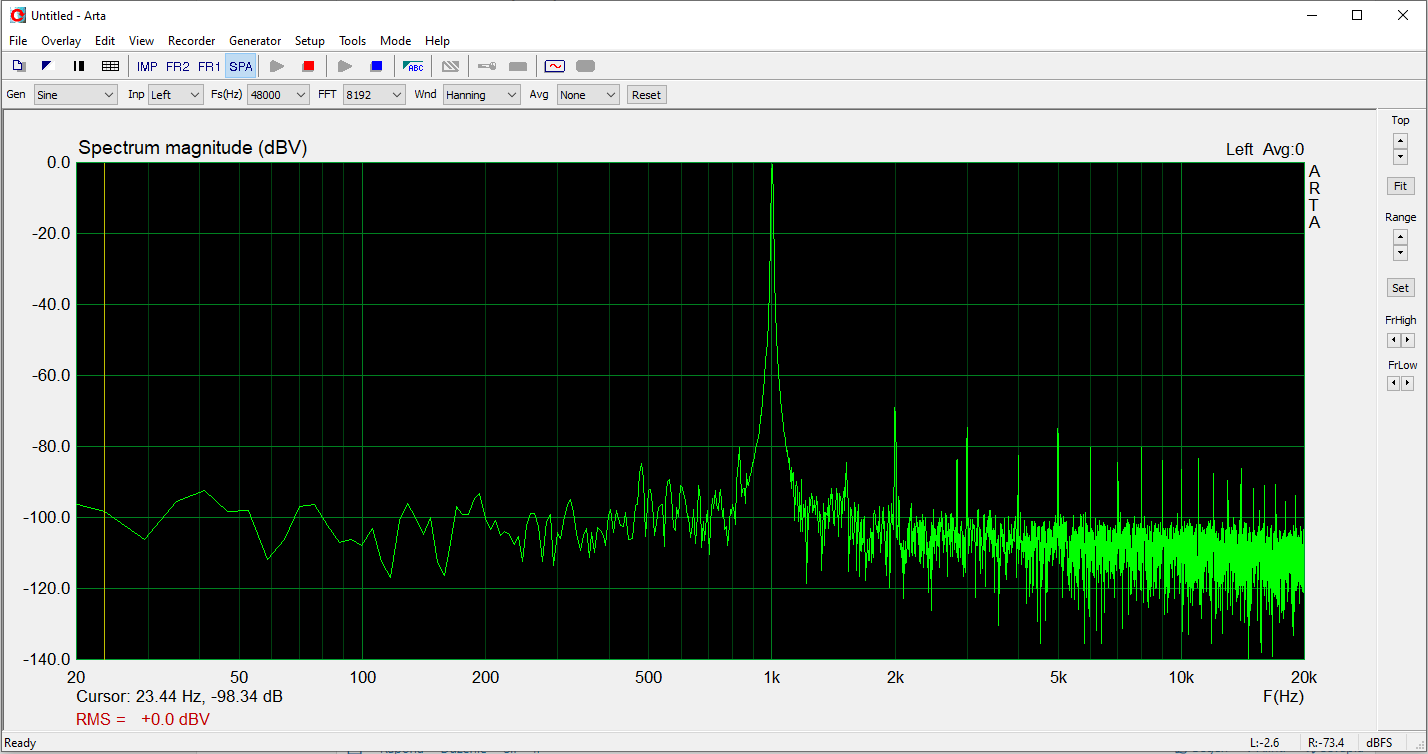This screenshot has height=754, width=1428.
Task: Click the red sine wave display icon
Action: (554, 66)
